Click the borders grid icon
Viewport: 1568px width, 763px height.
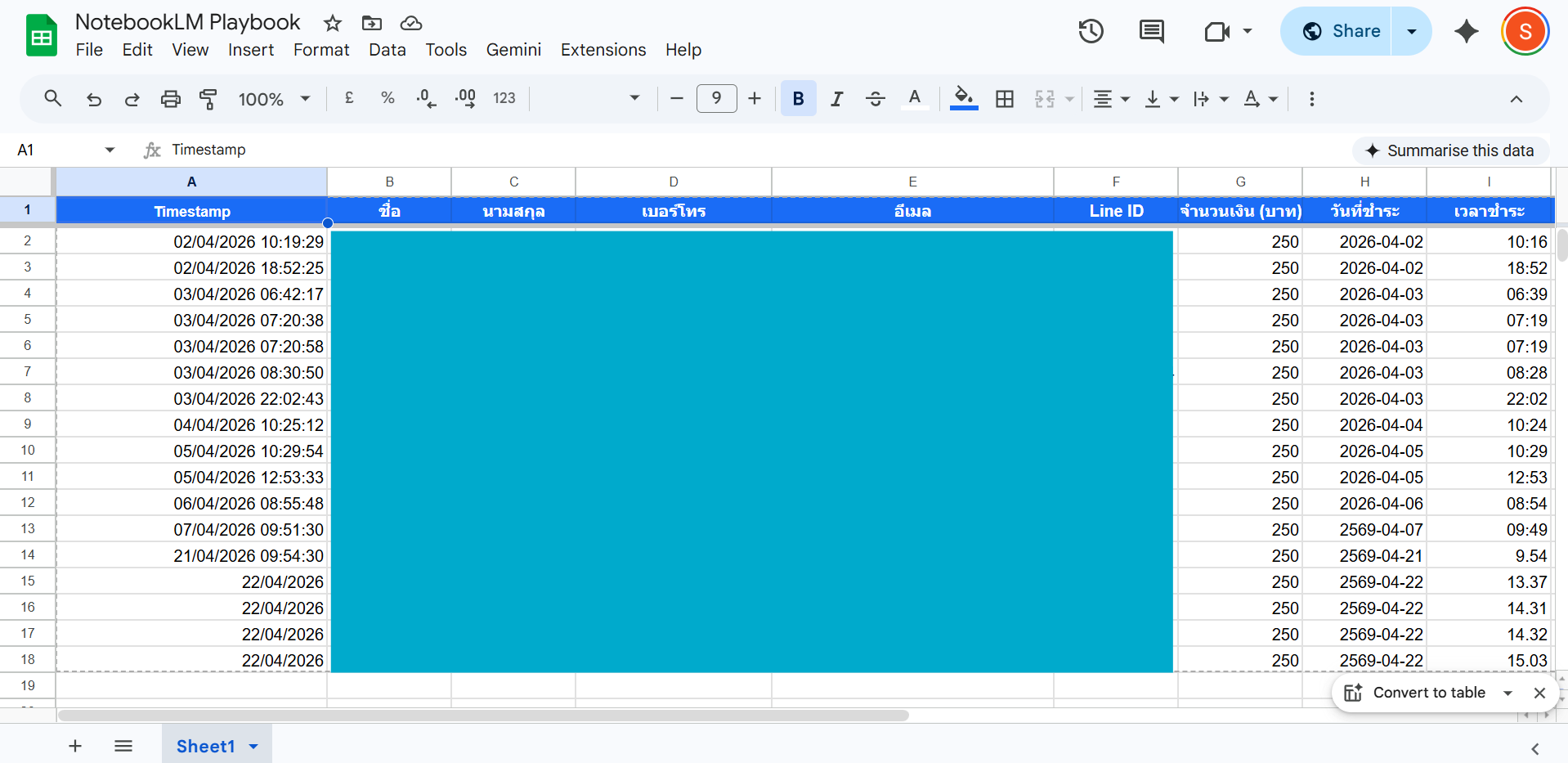[1005, 99]
